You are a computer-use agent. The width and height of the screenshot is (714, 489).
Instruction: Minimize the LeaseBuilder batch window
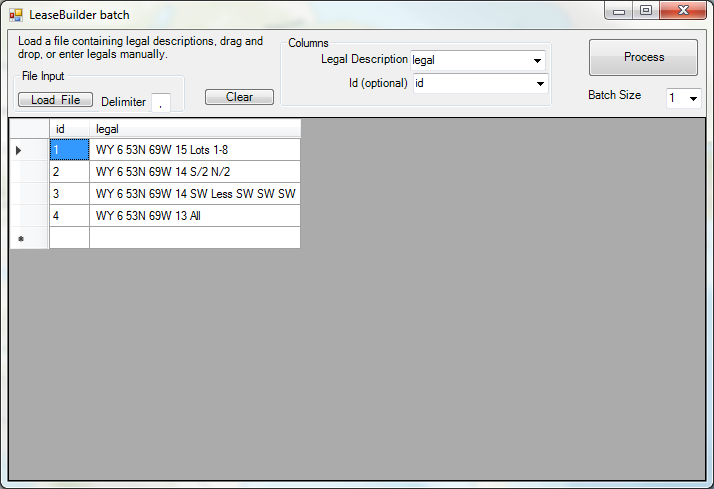point(618,10)
